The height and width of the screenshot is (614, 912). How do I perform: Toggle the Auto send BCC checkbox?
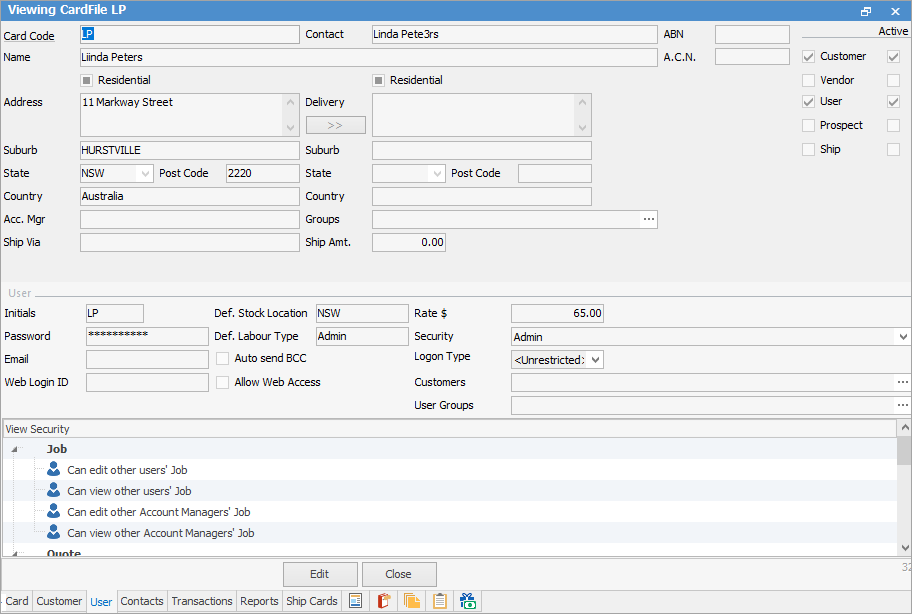223,358
